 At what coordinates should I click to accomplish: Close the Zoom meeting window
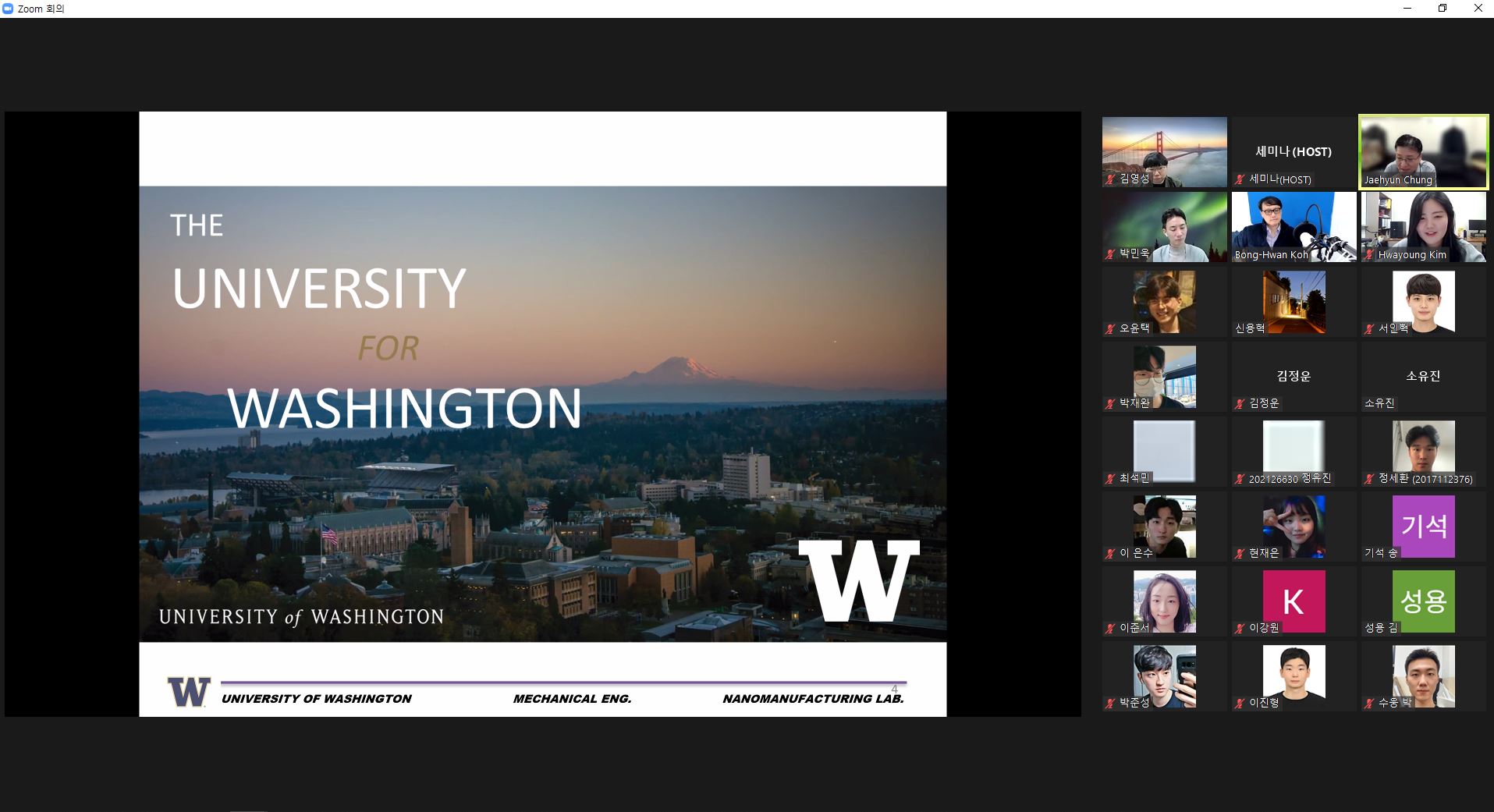1478,9
